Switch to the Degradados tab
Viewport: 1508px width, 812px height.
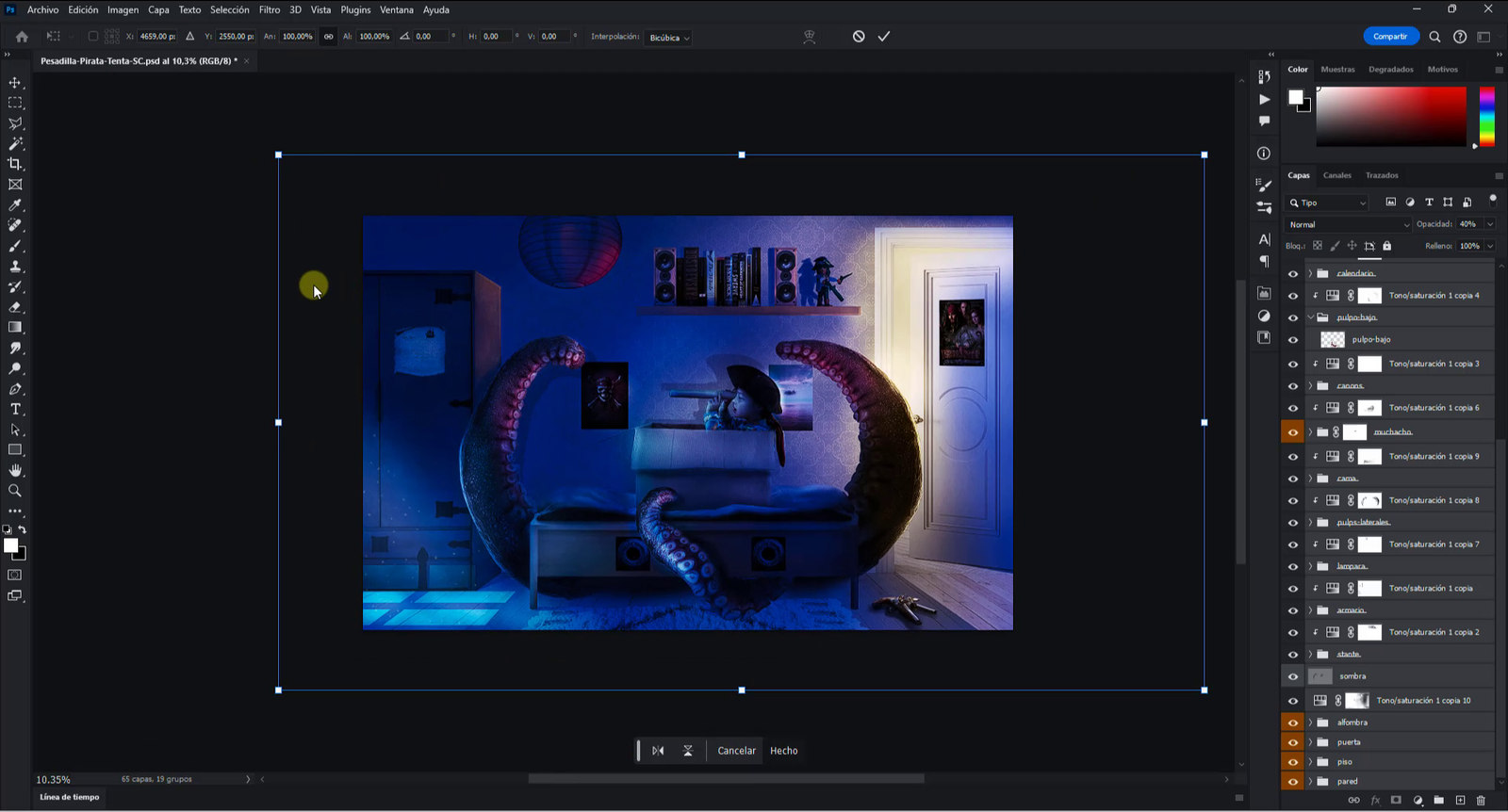[1391, 69]
